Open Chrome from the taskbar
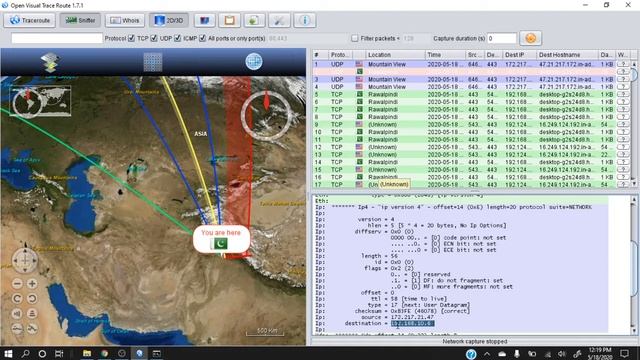 click(104, 353)
